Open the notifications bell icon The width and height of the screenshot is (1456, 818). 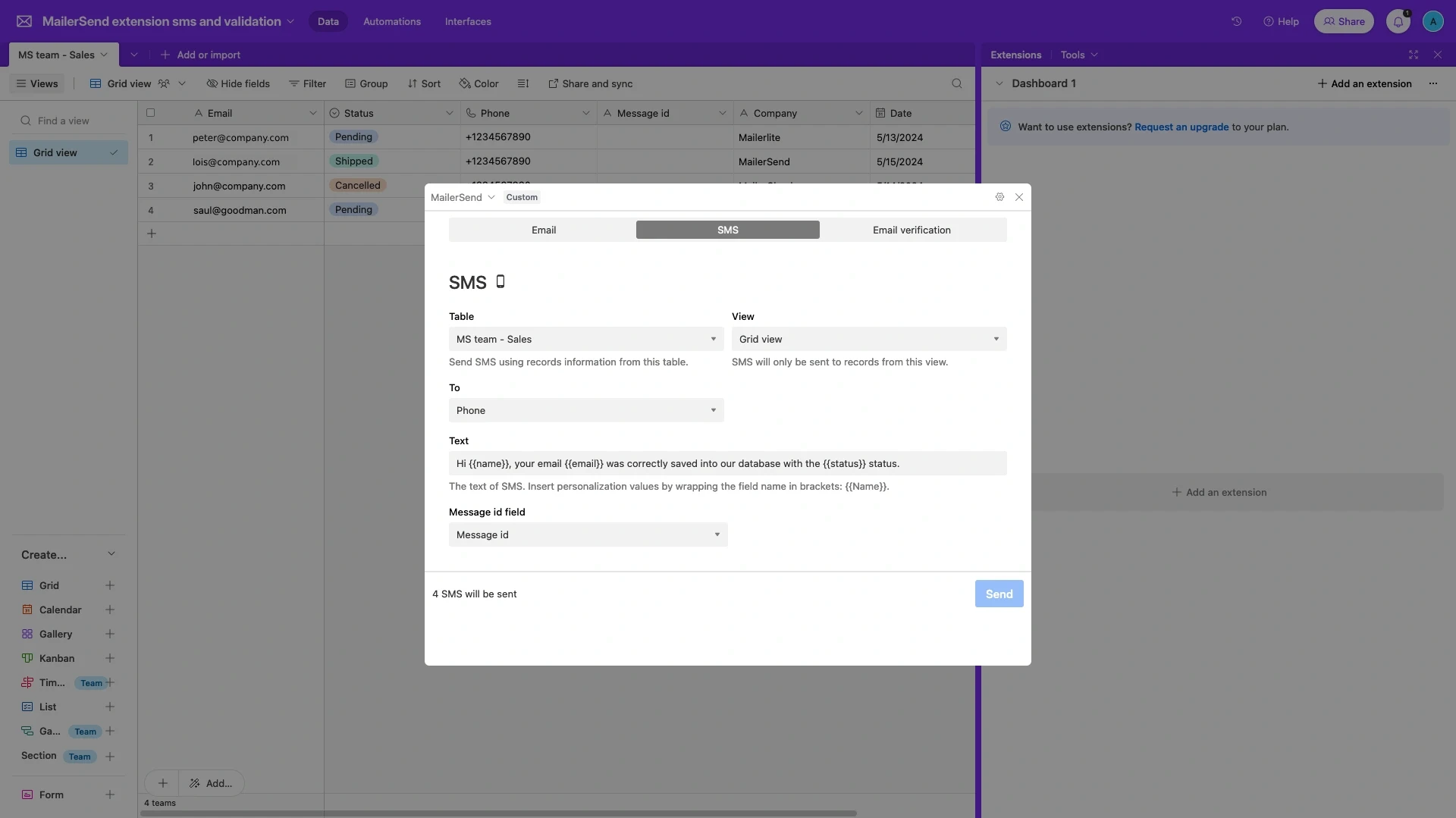(x=1398, y=21)
